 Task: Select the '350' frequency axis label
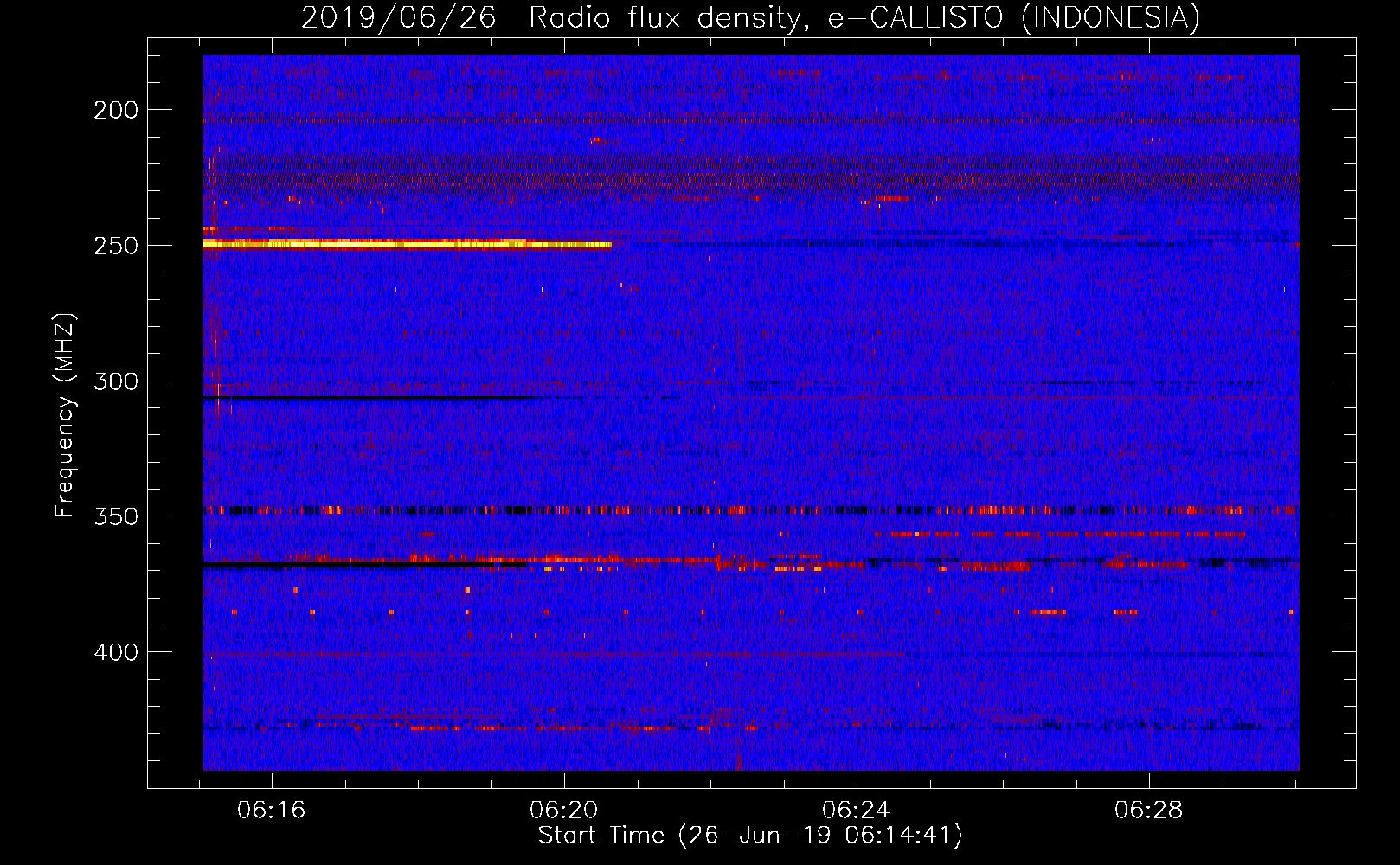tap(116, 516)
